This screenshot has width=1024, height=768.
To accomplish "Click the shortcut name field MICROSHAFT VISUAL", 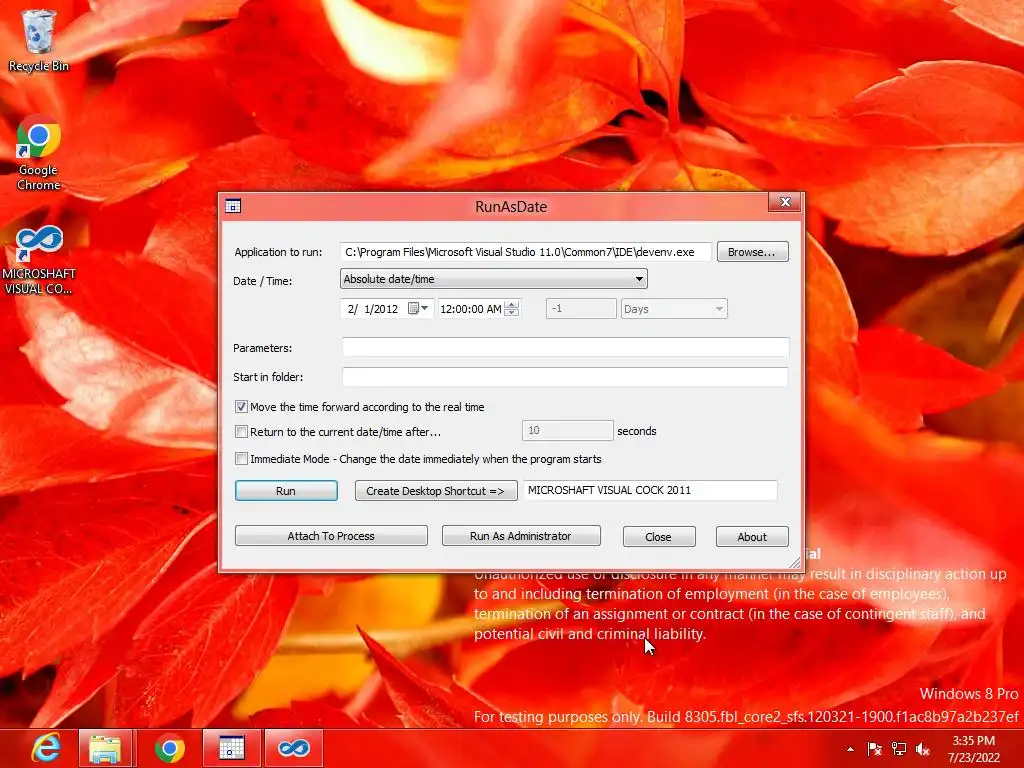I will [x=650, y=490].
